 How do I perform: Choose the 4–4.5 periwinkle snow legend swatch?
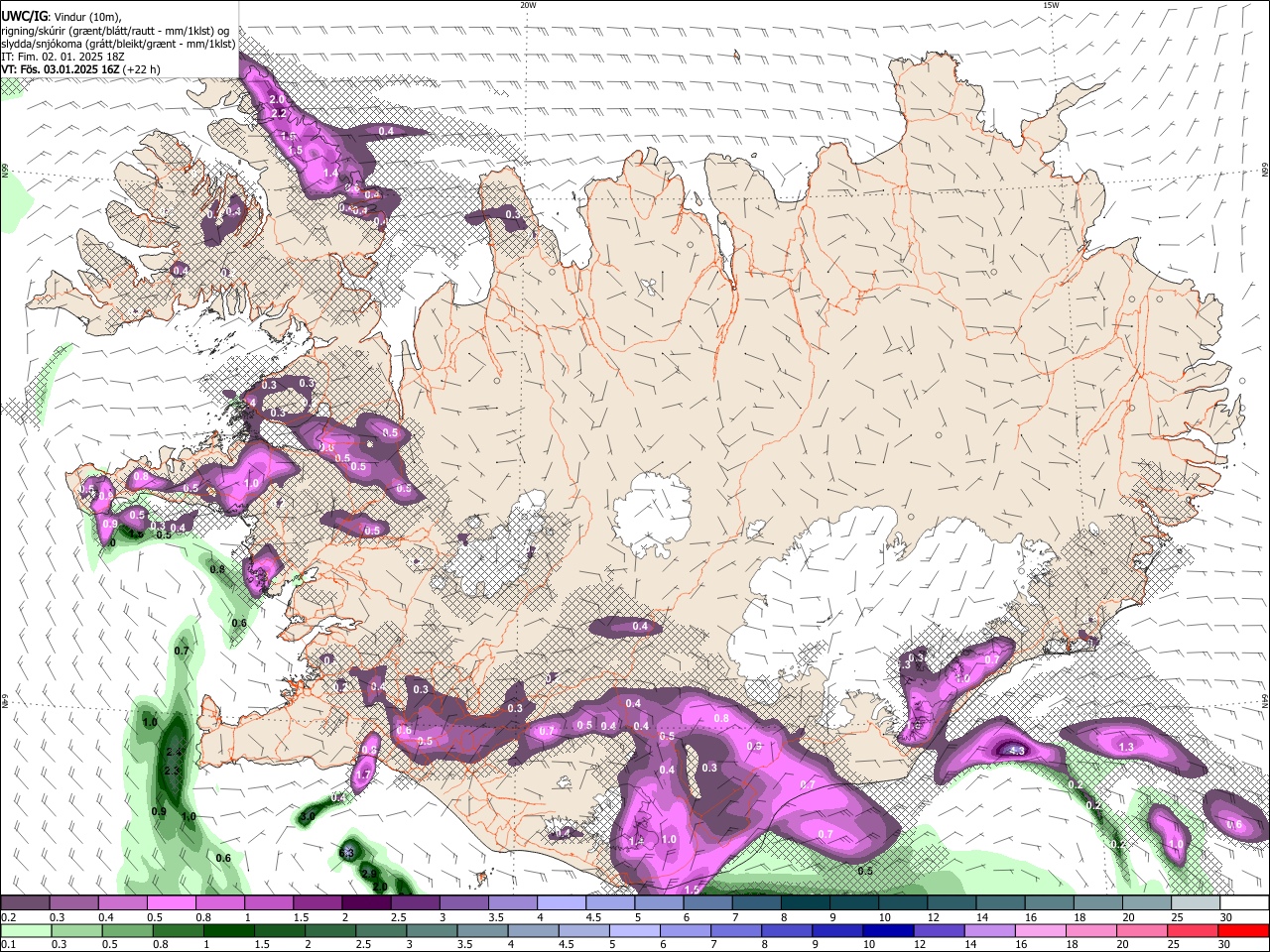pyautogui.click(x=560, y=903)
